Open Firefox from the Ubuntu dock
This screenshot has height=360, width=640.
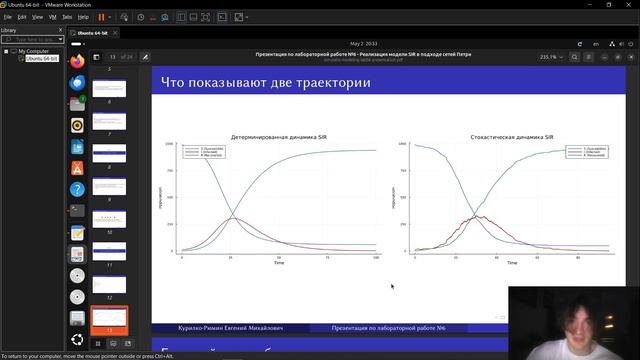pyautogui.click(x=77, y=62)
